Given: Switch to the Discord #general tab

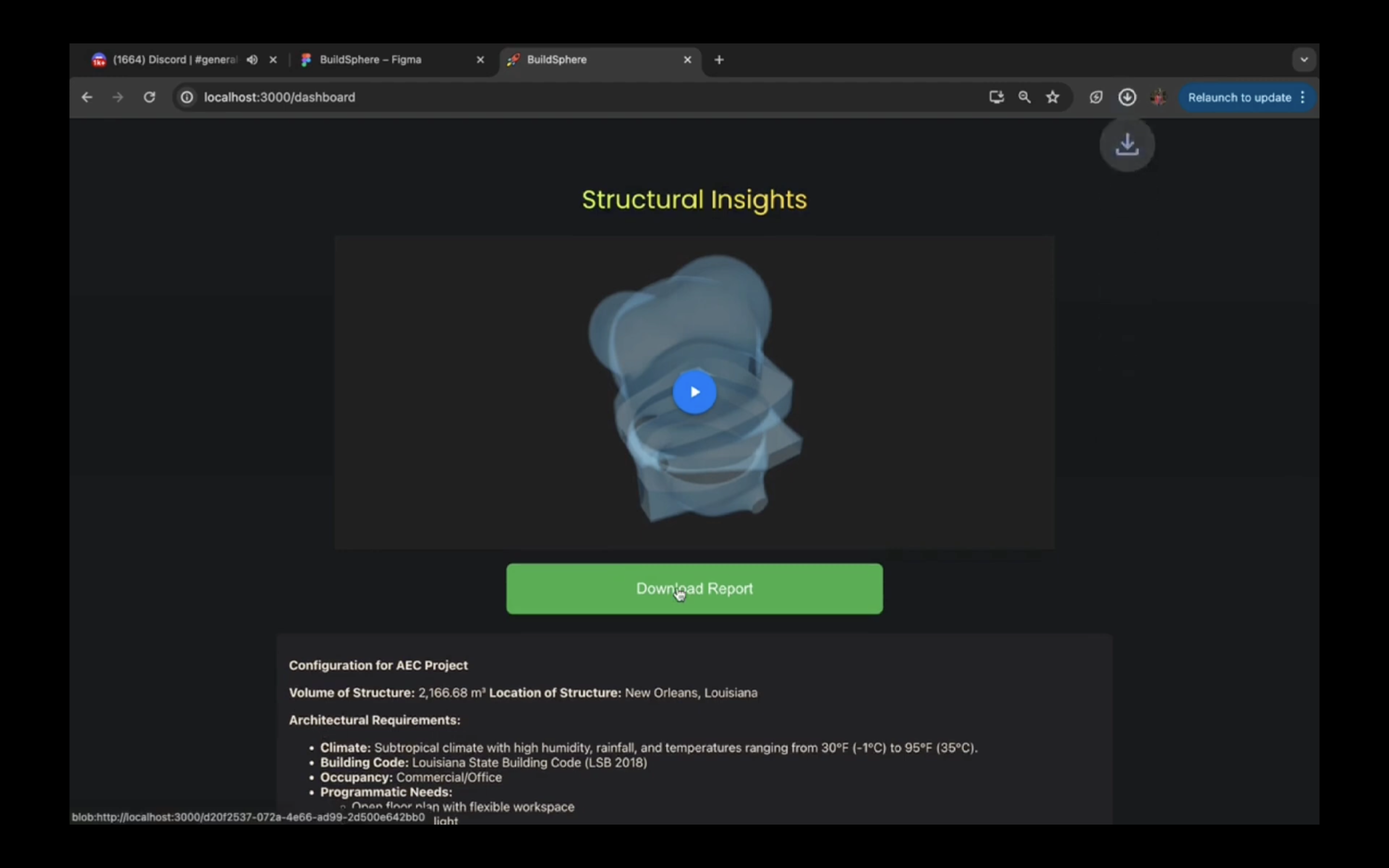Looking at the screenshot, I should coord(172,60).
